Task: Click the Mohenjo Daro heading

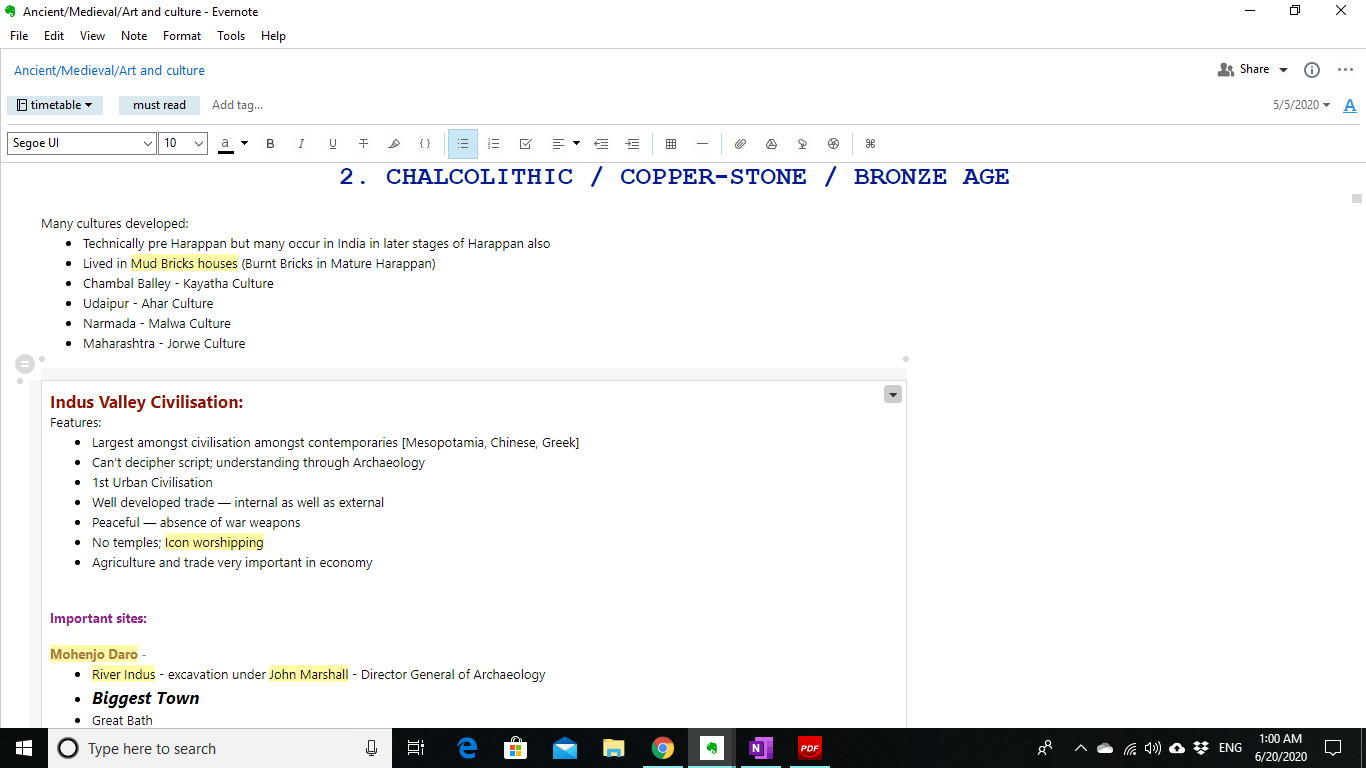Action: point(94,655)
